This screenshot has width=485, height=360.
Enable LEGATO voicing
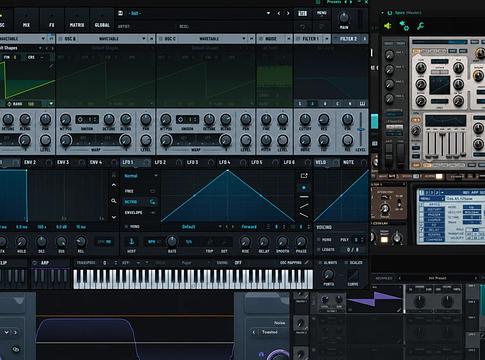[x=319, y=249]
